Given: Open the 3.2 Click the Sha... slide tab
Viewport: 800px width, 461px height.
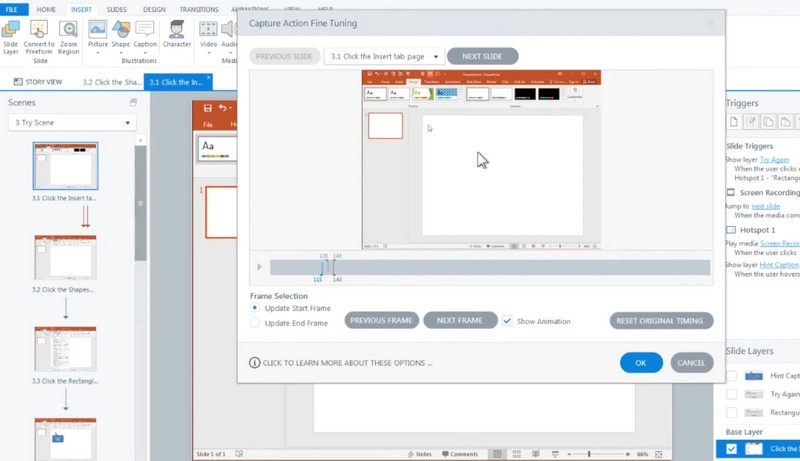Looking at the screenshot, I should (x=112, y=82).
